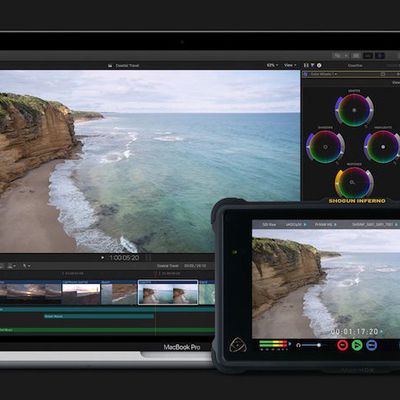Click the Coastal Travel timeline title
This screenshot has width=400, height=400.
[168, 266]
